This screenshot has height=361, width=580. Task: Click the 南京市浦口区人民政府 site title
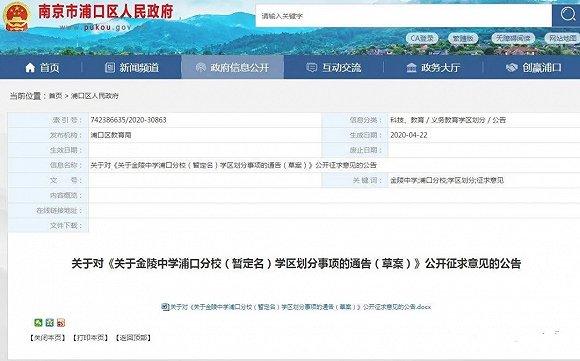pyautogui.click(x=106, y=11)
